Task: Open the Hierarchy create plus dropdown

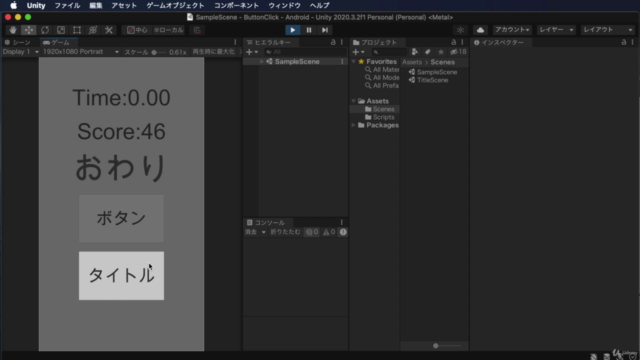Action: (x=252, y=52)
